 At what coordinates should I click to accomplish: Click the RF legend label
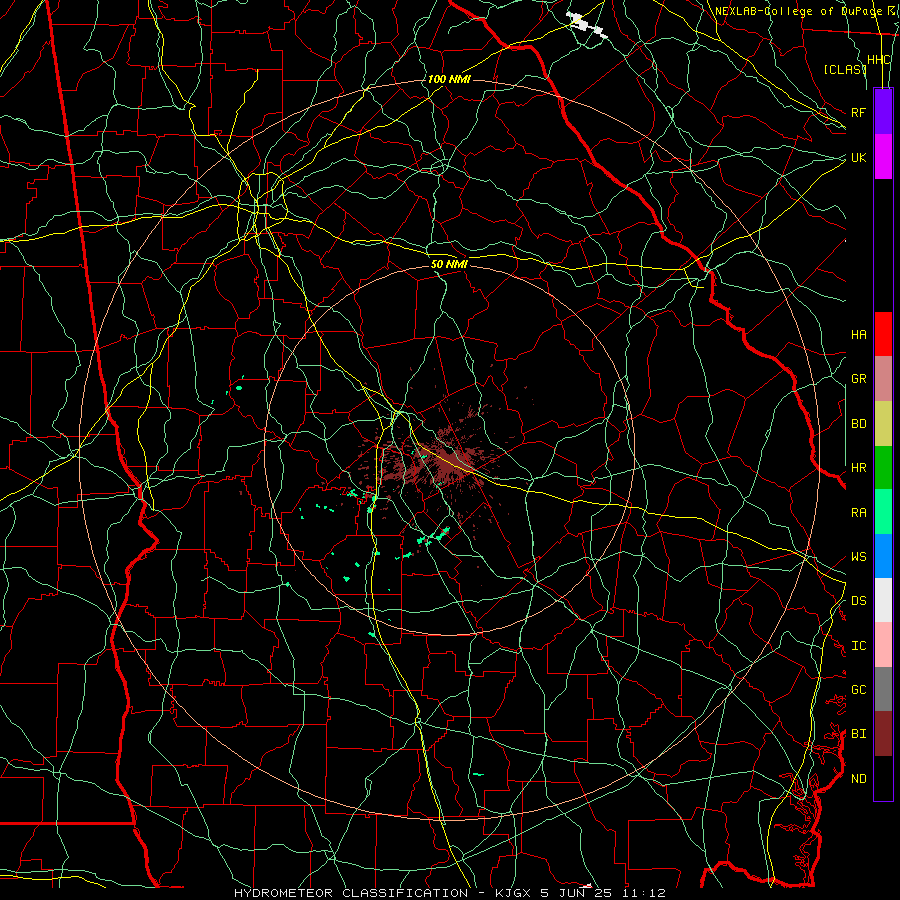[x=858, y=112]
